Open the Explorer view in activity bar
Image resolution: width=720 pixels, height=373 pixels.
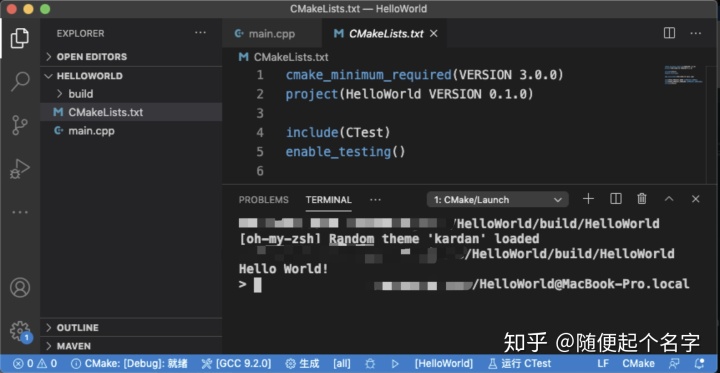[x=20, y=38]
